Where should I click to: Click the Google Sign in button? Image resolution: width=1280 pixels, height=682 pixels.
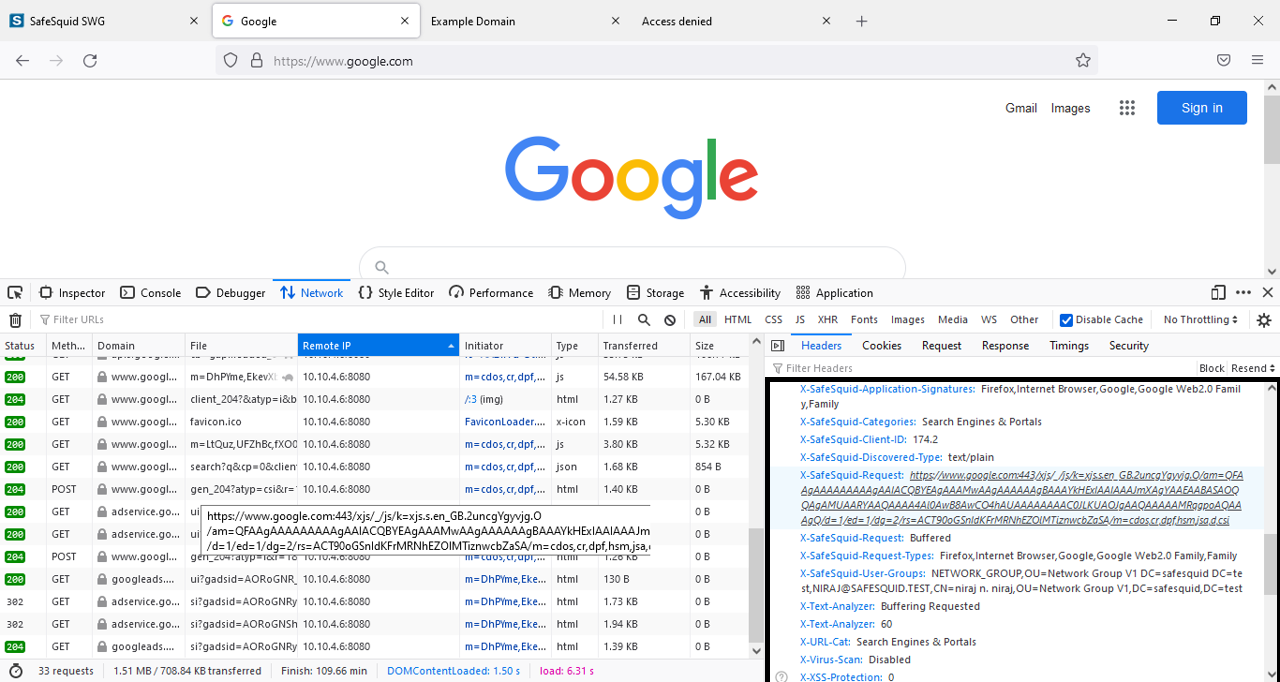(x=1202, y=108)
